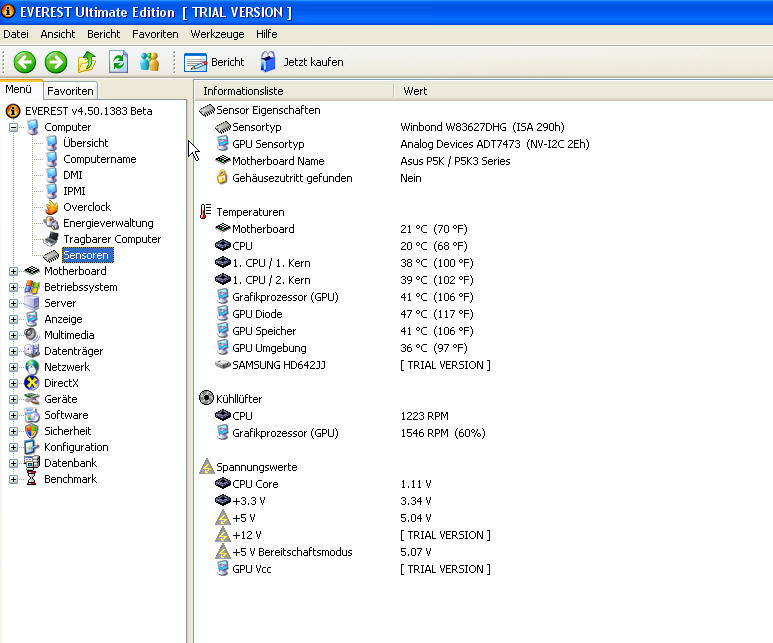
Task: Click the Netzwerk globe icon
Action: 32,367
